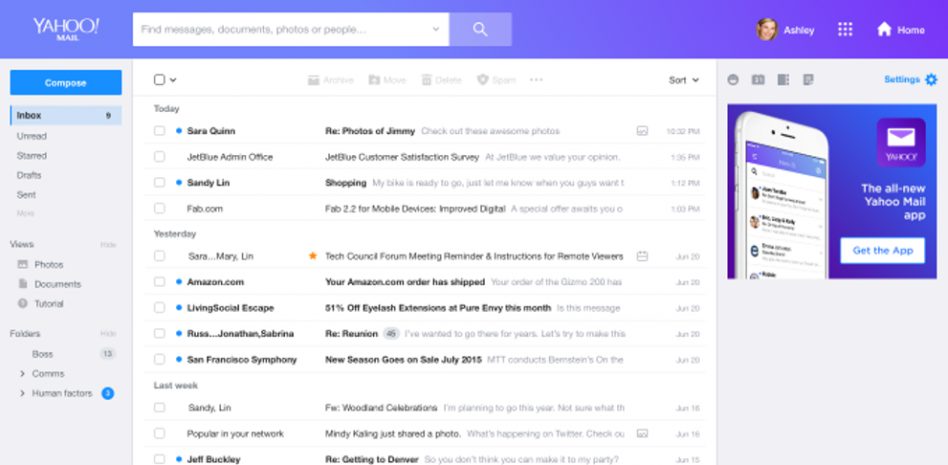The image size is (948, 465).
Task: Open 'Re: Getting to Denver' email
Action: pyautogui.click(x=372, y=460)
